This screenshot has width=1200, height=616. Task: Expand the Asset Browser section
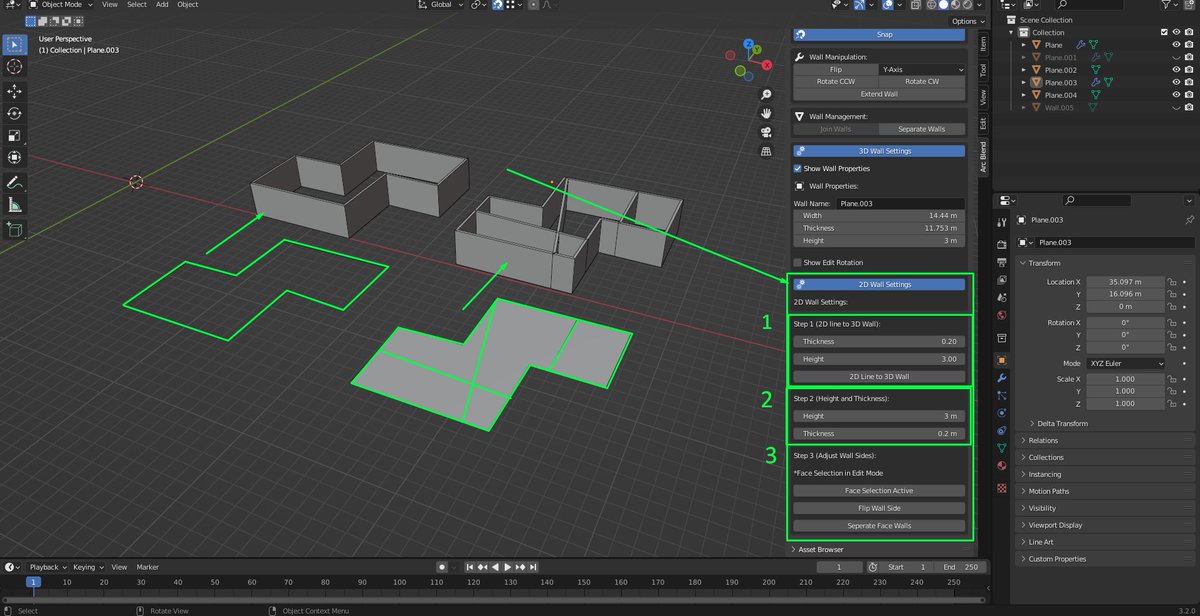pos(821,549)
